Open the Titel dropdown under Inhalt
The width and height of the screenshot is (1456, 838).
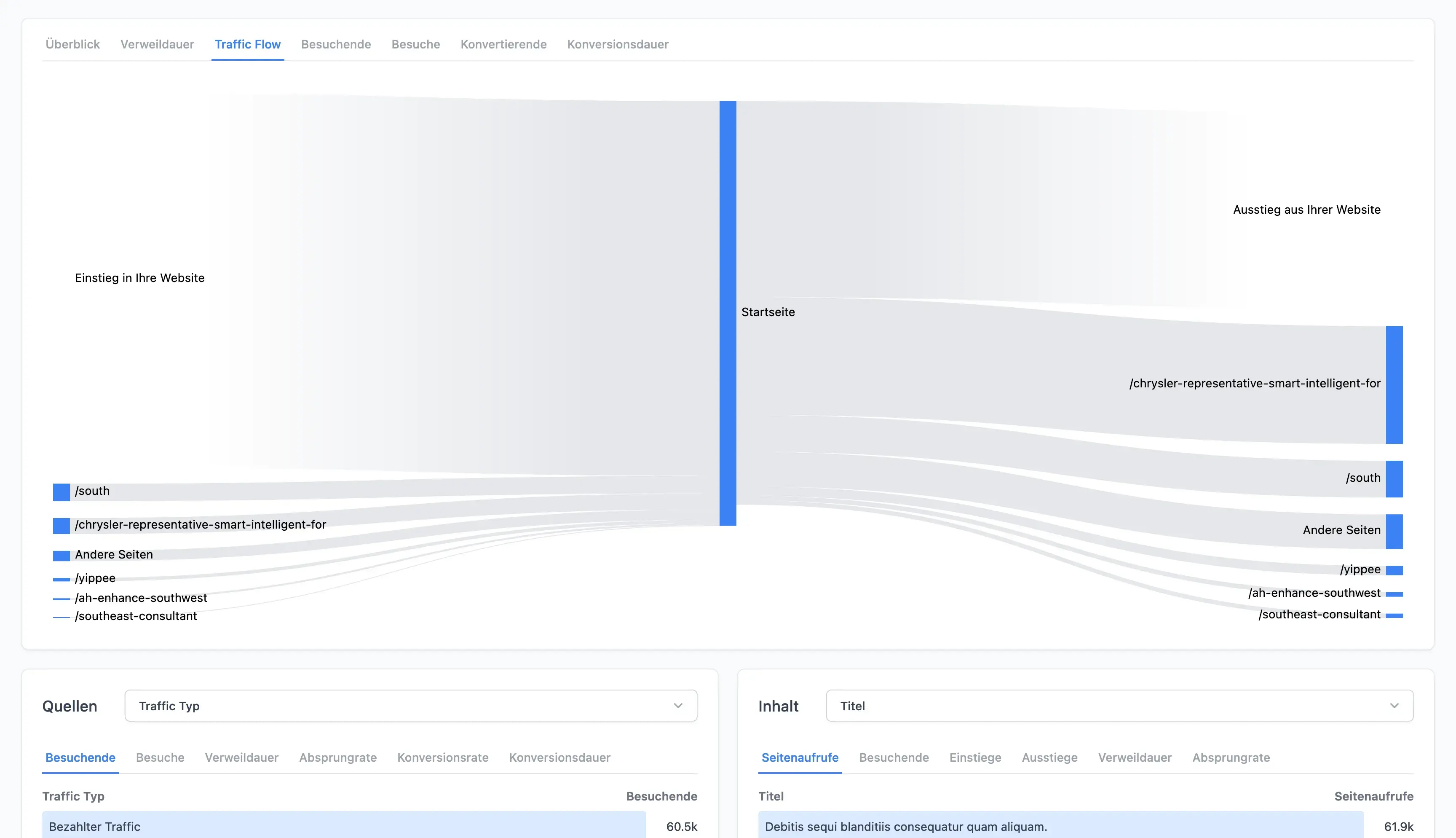click(1119, 706)
